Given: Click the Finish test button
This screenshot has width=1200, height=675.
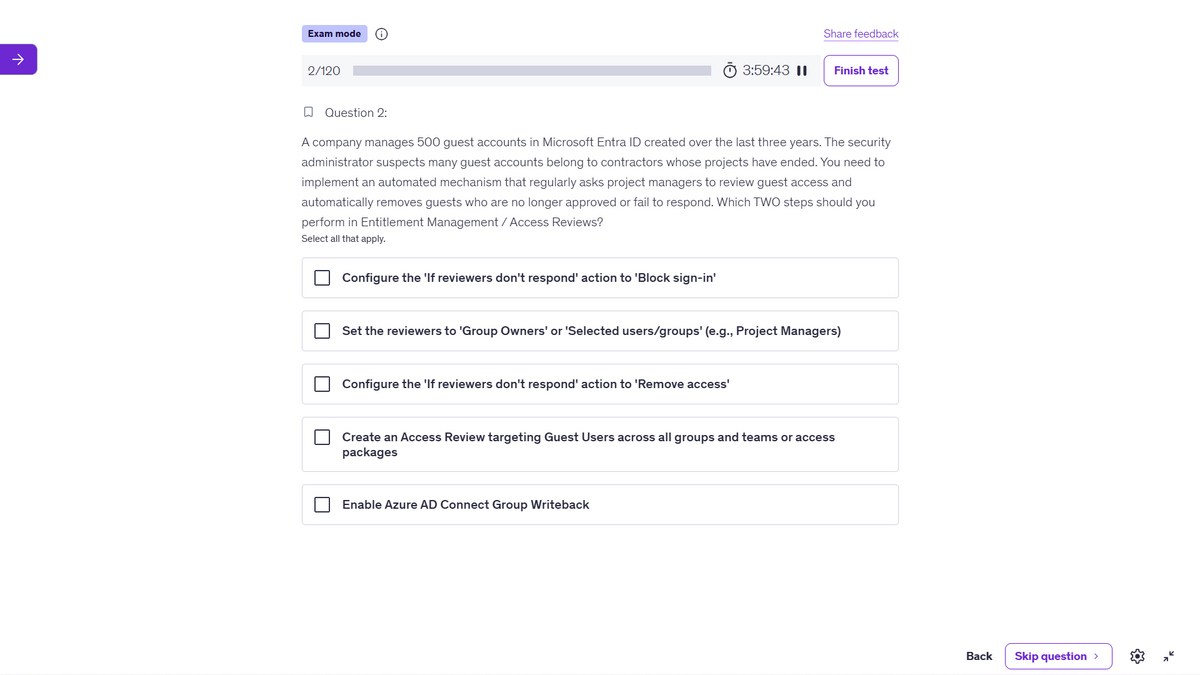Looking at the screenshot, I should click(861, 71).
